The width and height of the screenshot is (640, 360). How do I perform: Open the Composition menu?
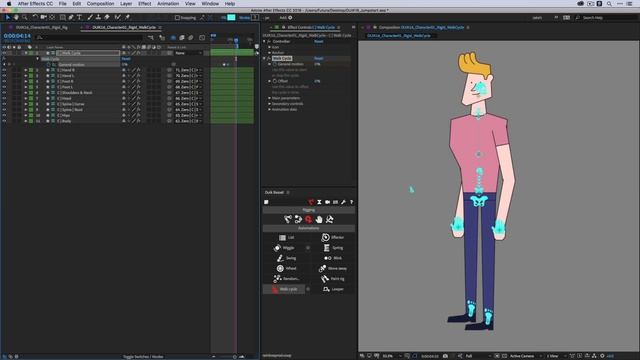(100, 4)
